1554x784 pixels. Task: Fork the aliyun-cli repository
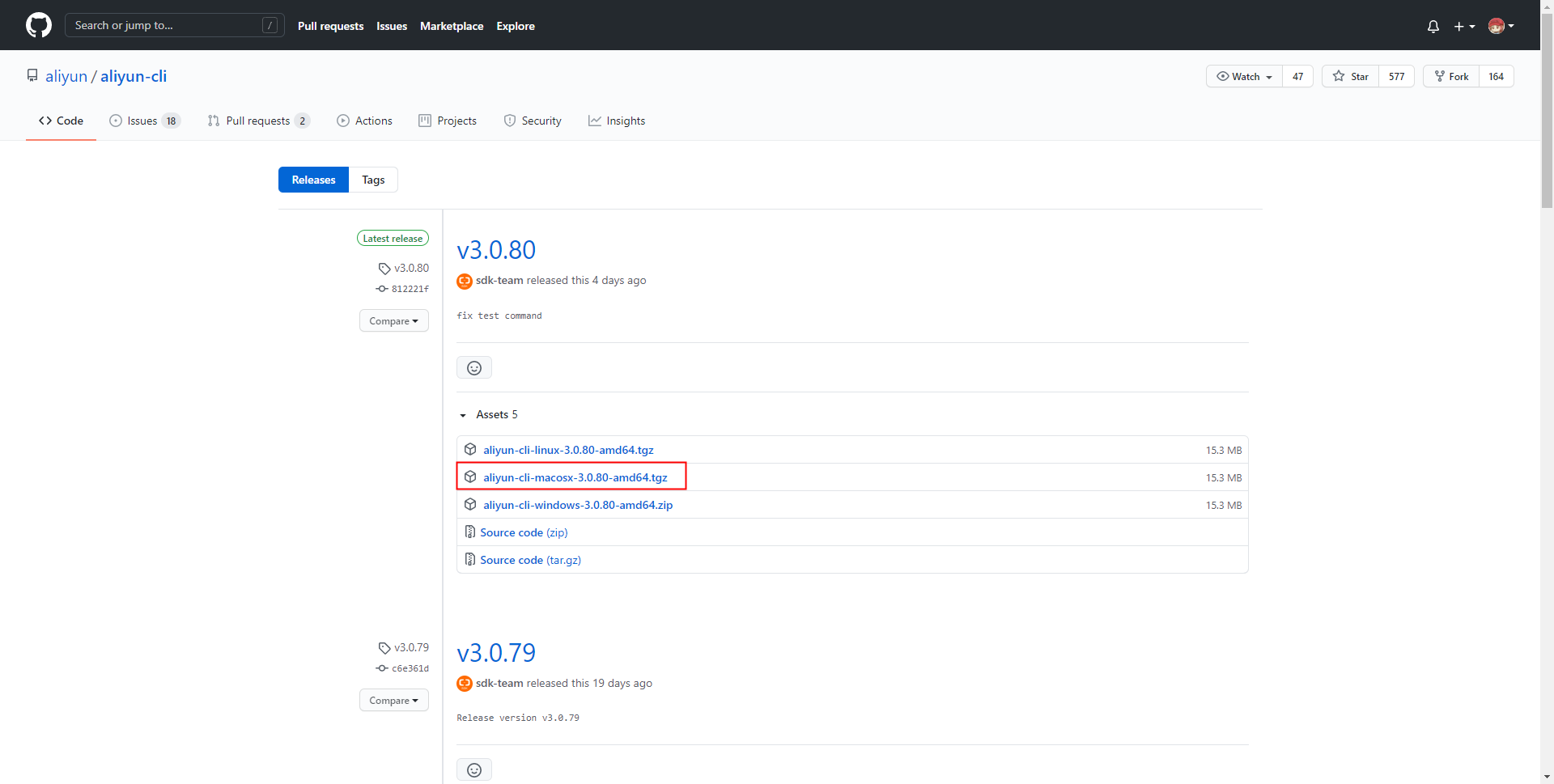click(1451, 76)
